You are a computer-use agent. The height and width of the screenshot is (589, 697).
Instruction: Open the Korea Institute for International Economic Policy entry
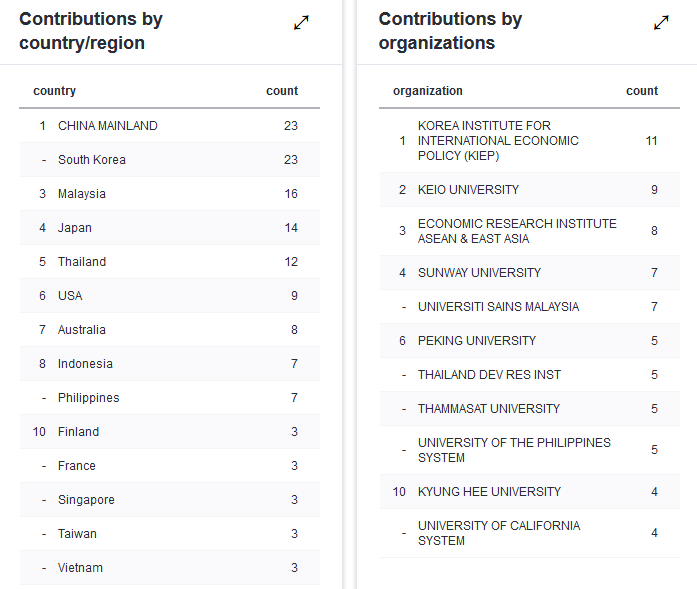click(x=529, y=141)
